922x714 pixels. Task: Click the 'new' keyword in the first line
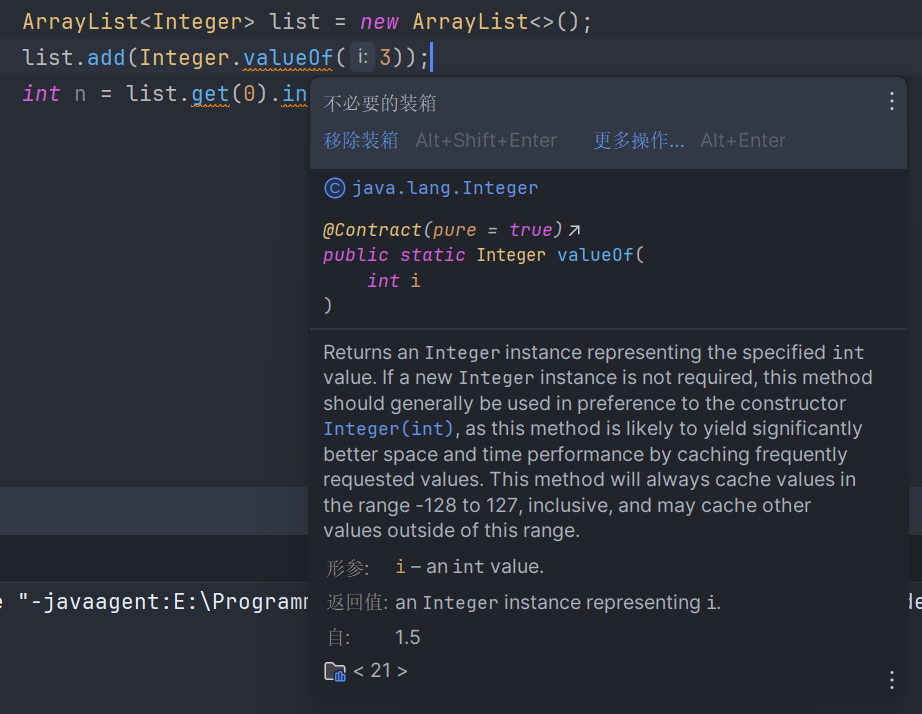pos(379,21)
